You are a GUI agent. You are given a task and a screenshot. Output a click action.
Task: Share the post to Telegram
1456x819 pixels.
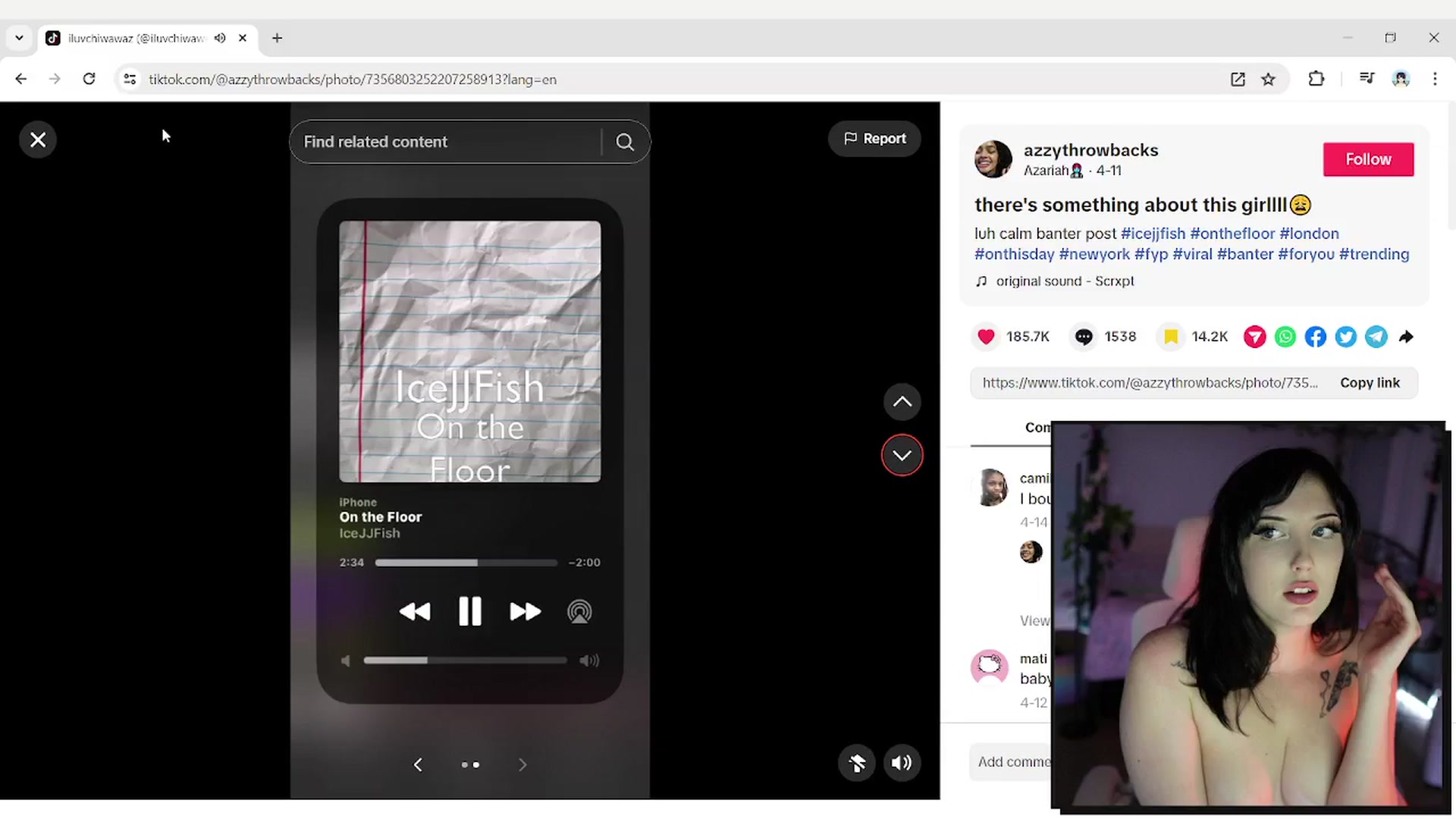(x=1376, y=337)
